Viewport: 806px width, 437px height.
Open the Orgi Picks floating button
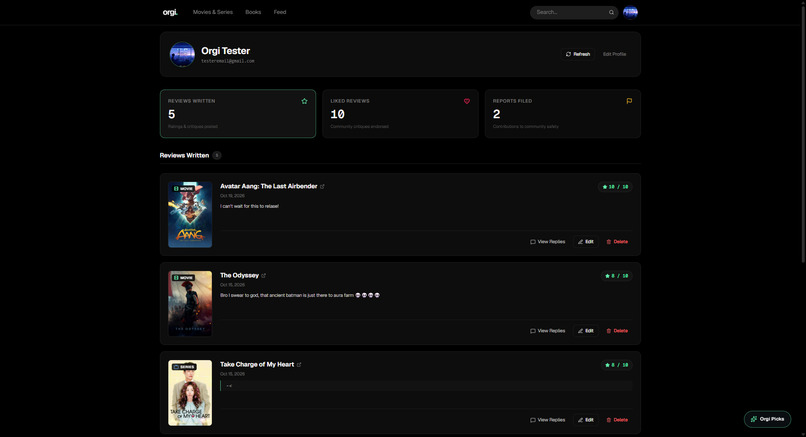pos(767,419)
